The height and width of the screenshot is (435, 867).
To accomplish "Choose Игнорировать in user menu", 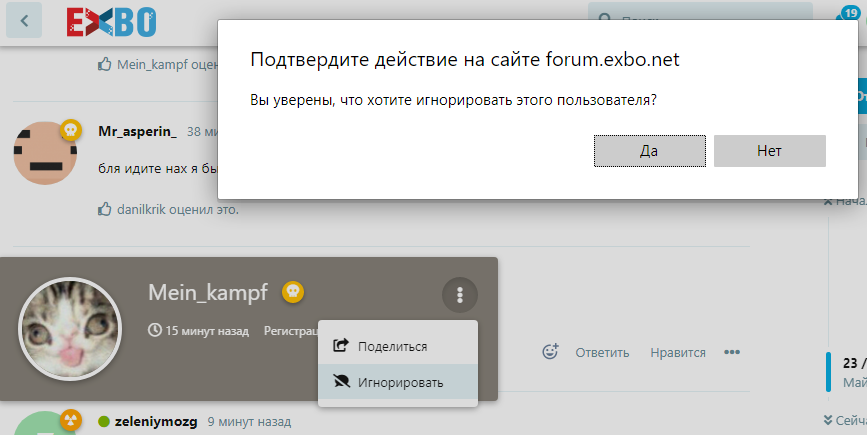I will tap(398, 382).
